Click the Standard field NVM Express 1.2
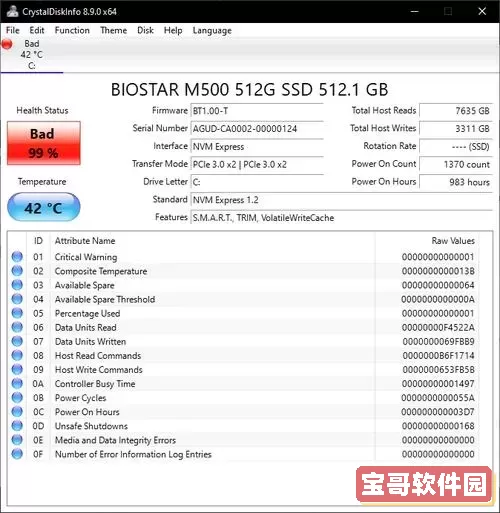Screen dimensions: 500x513 click(x=342, y=200)
